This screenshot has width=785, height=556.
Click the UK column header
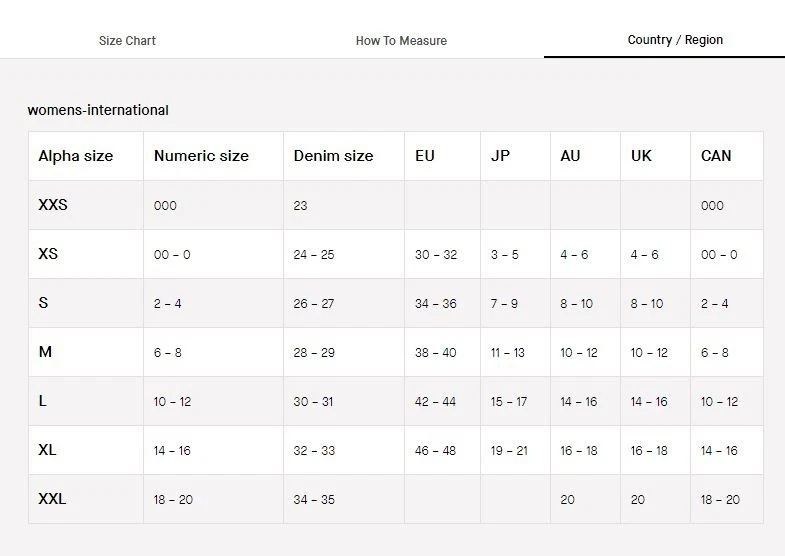641,156
